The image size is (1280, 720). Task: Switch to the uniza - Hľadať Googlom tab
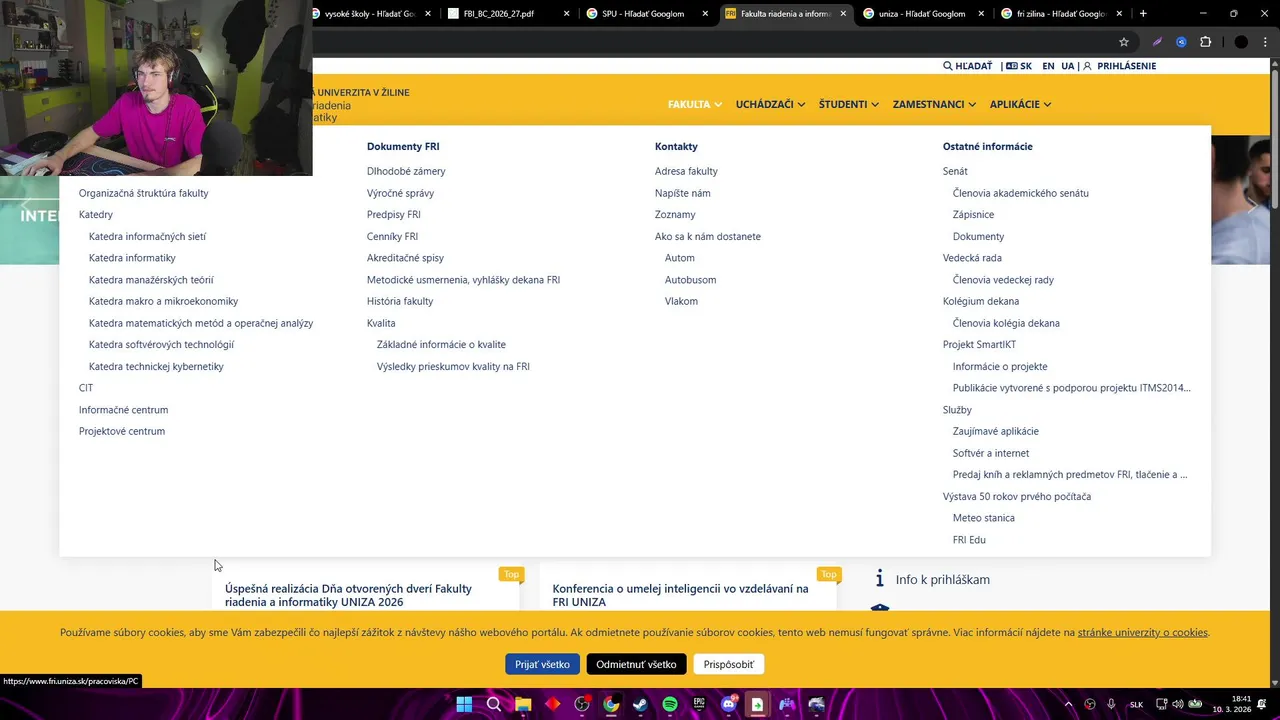[x=921, y=14]
